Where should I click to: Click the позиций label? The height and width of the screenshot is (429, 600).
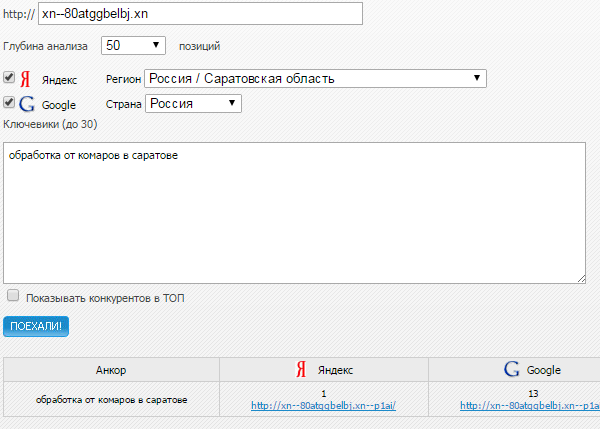coord(199,46)
